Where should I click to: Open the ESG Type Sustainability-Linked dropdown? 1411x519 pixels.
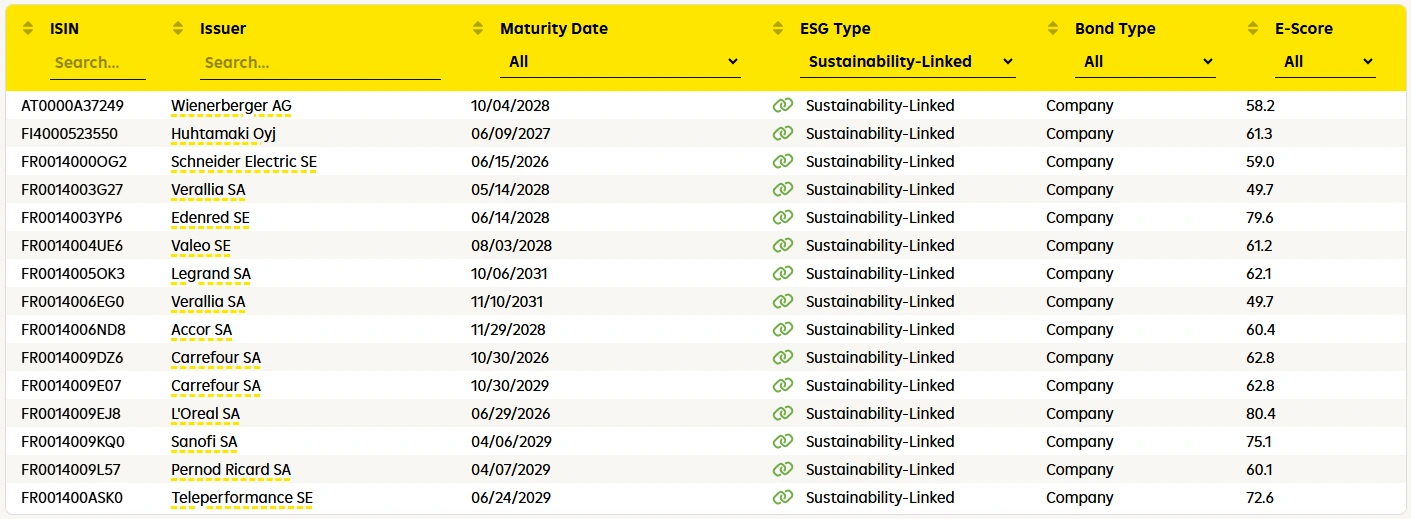(907, 62)
